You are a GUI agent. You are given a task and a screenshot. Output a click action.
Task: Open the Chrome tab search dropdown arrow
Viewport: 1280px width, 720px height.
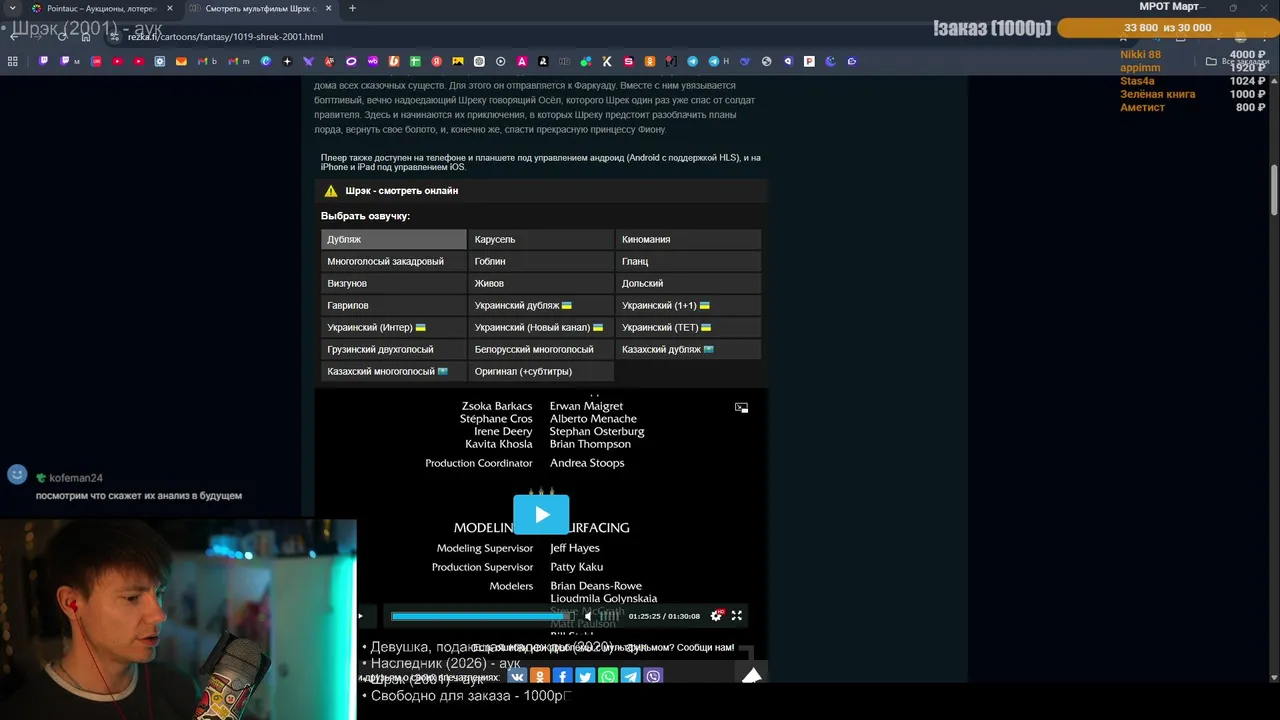click(x=11, y=8)
